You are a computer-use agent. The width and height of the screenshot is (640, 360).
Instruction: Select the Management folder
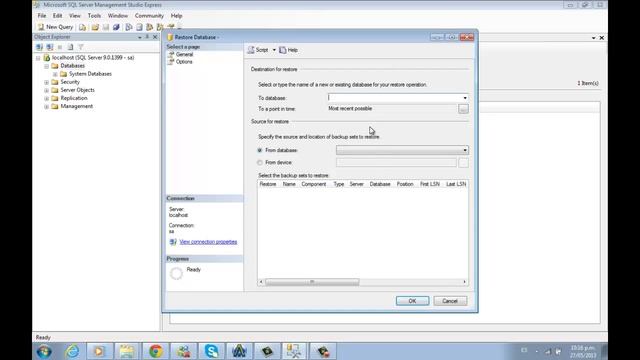(x=76, y=107)
